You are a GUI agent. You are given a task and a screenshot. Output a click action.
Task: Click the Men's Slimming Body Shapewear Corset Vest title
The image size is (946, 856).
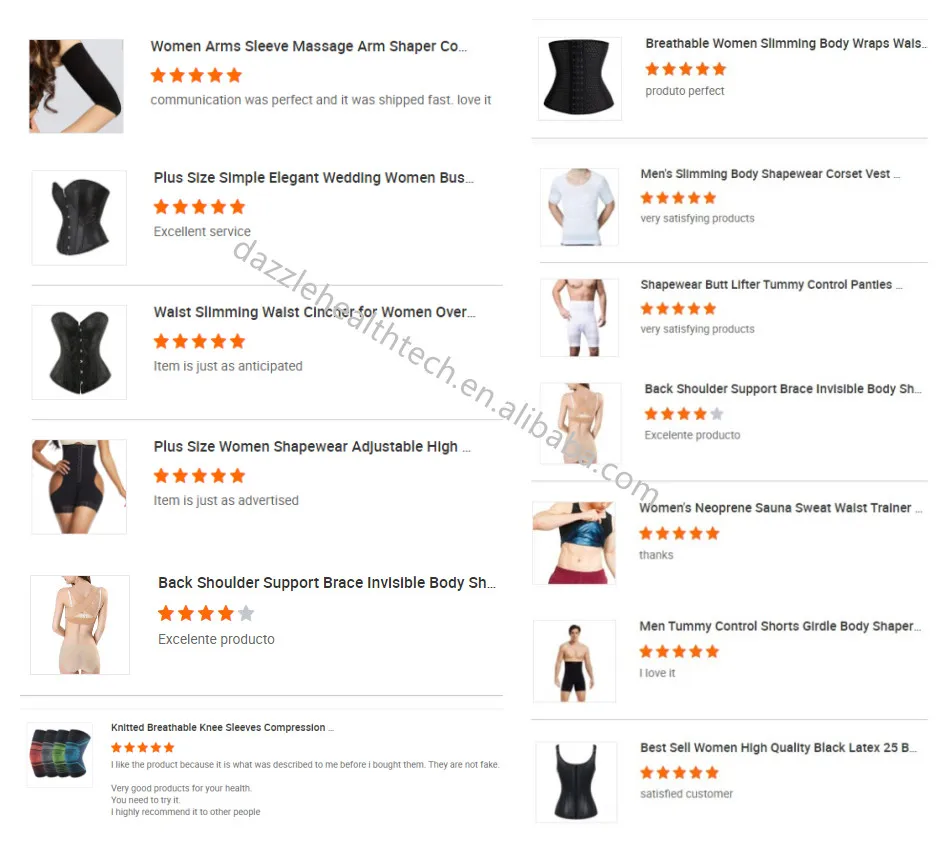tap(770, 174)
